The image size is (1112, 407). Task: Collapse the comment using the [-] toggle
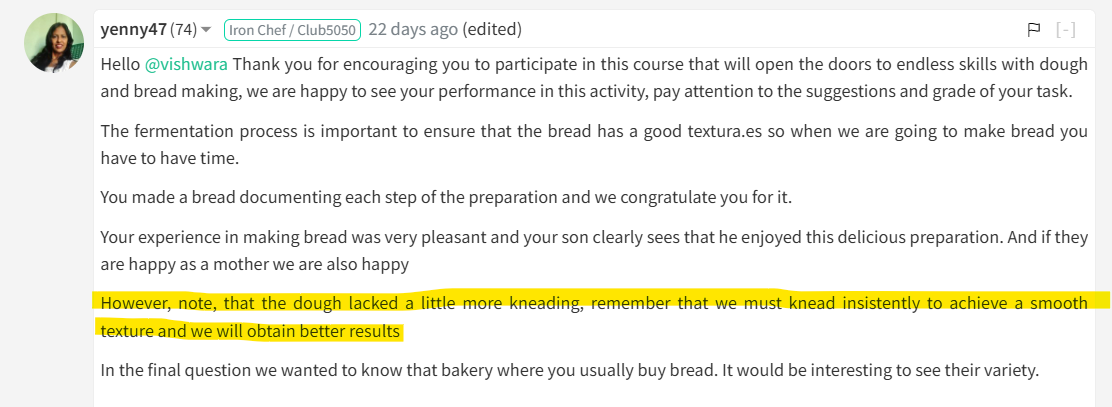click(1065, 30)
